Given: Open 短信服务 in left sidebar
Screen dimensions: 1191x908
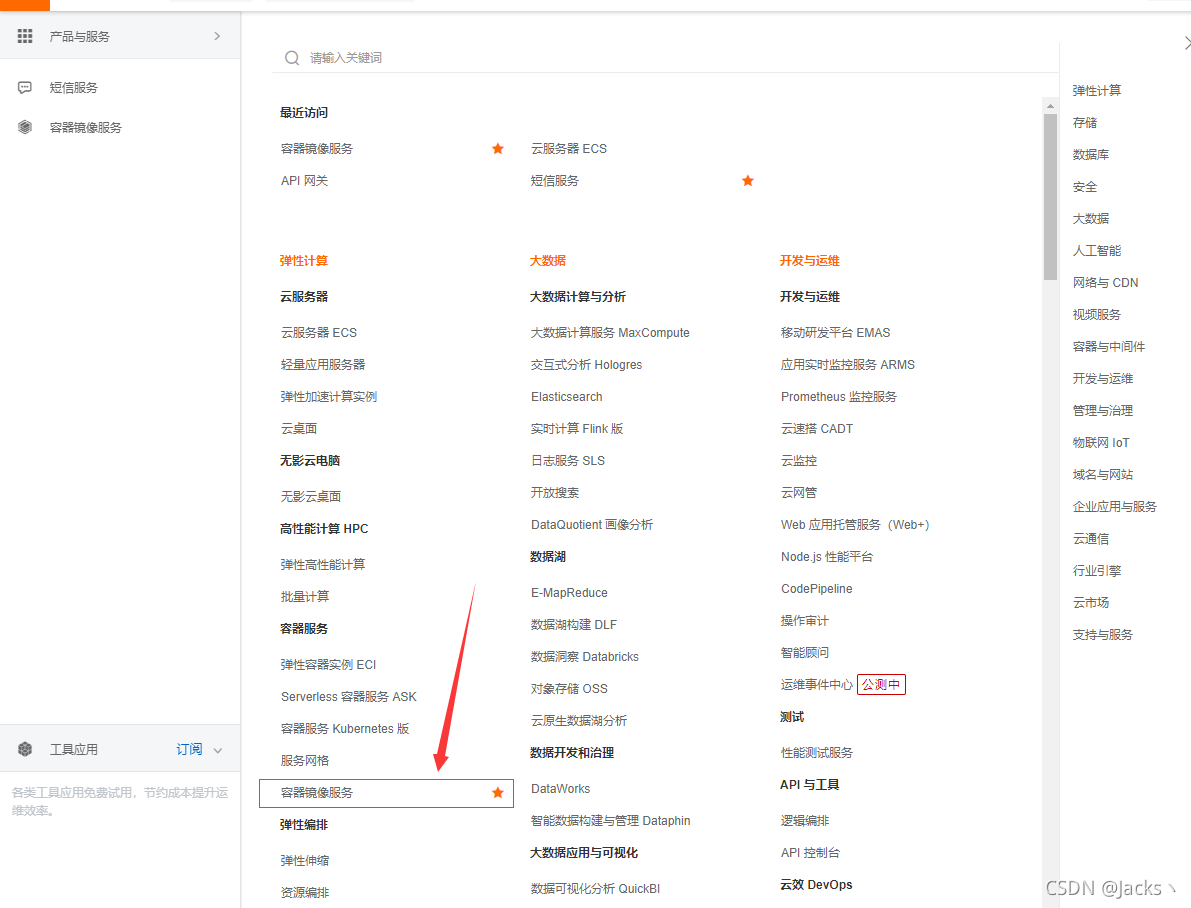Looking at the screenshot, I should [x=74, y=87].
